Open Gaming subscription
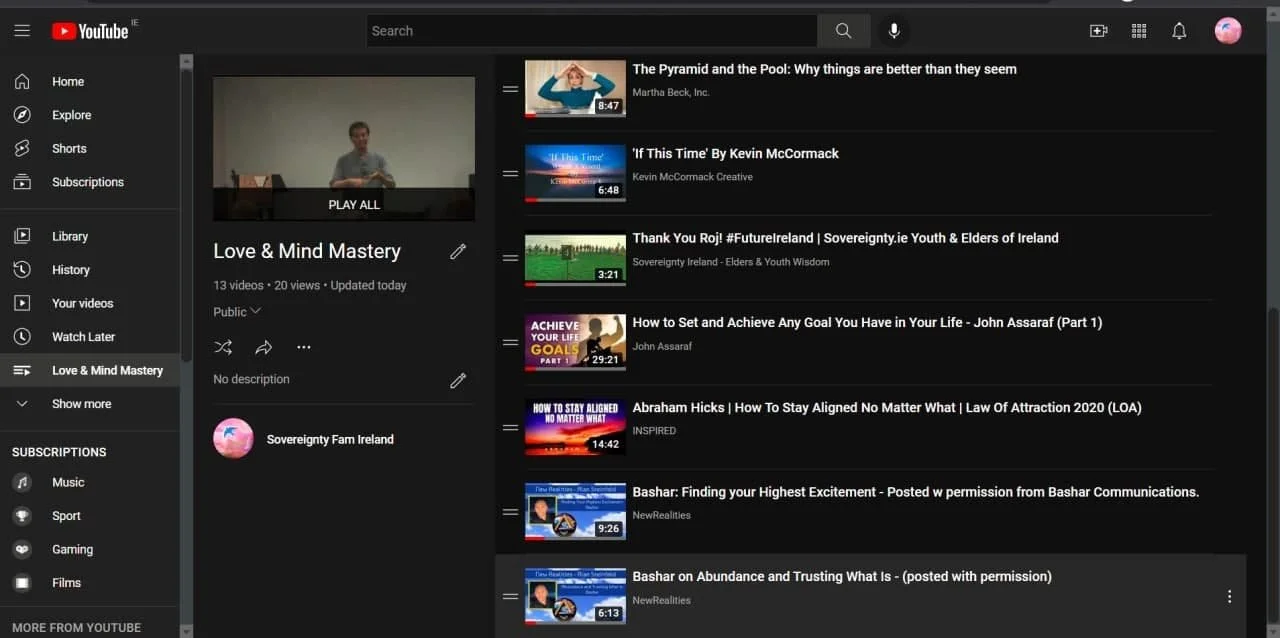This screenshot has height=638, width=1280. point(90,549)
